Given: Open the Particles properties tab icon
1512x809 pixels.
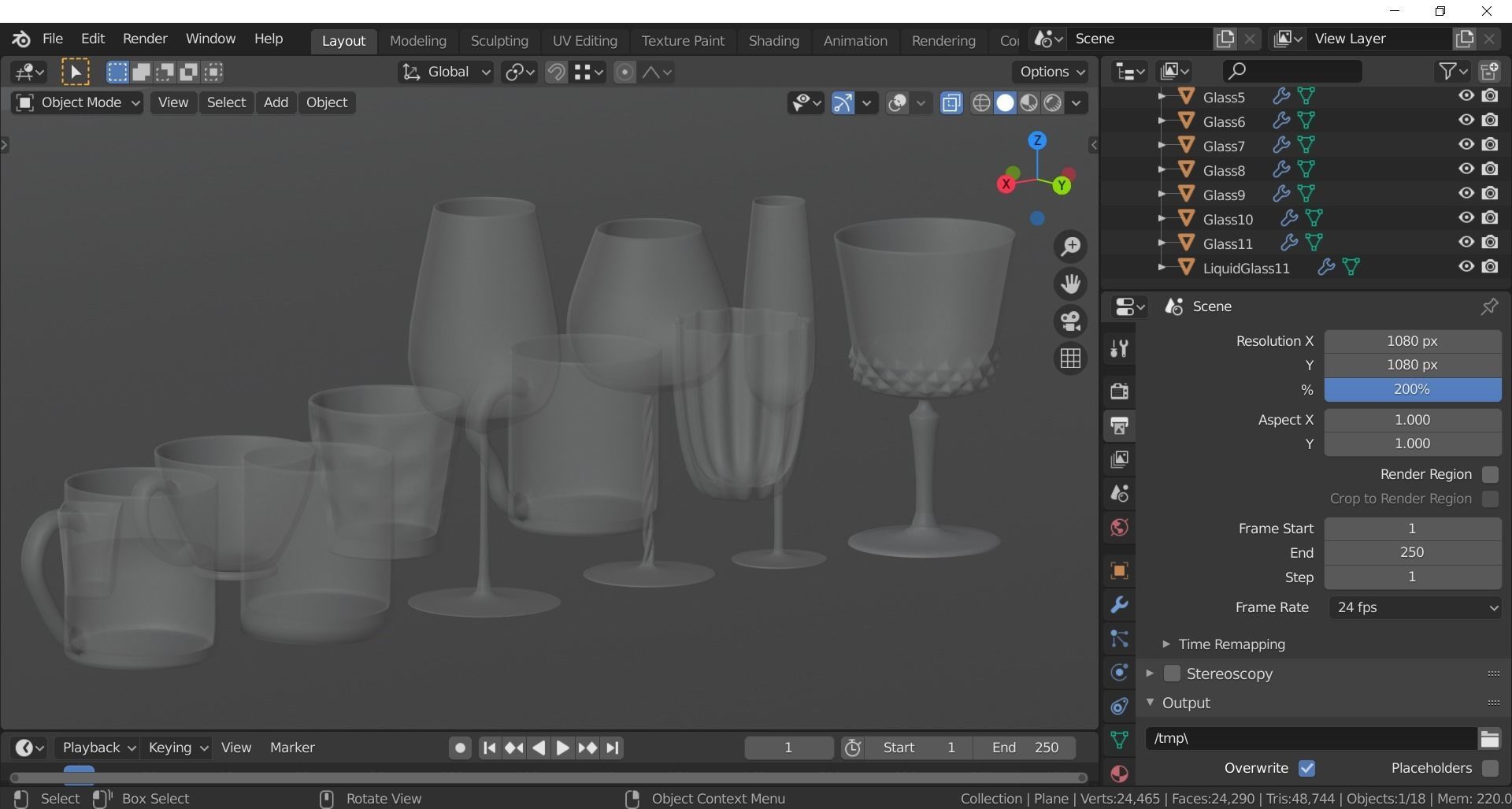Looking at the screenshot, I should [1119, 639].
